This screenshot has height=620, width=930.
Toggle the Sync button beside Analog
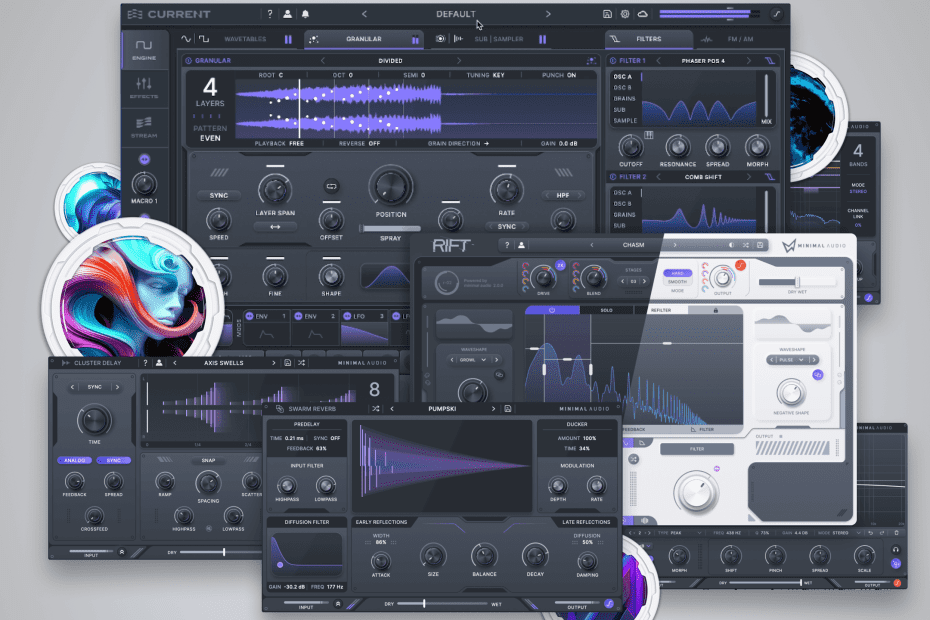113,460
